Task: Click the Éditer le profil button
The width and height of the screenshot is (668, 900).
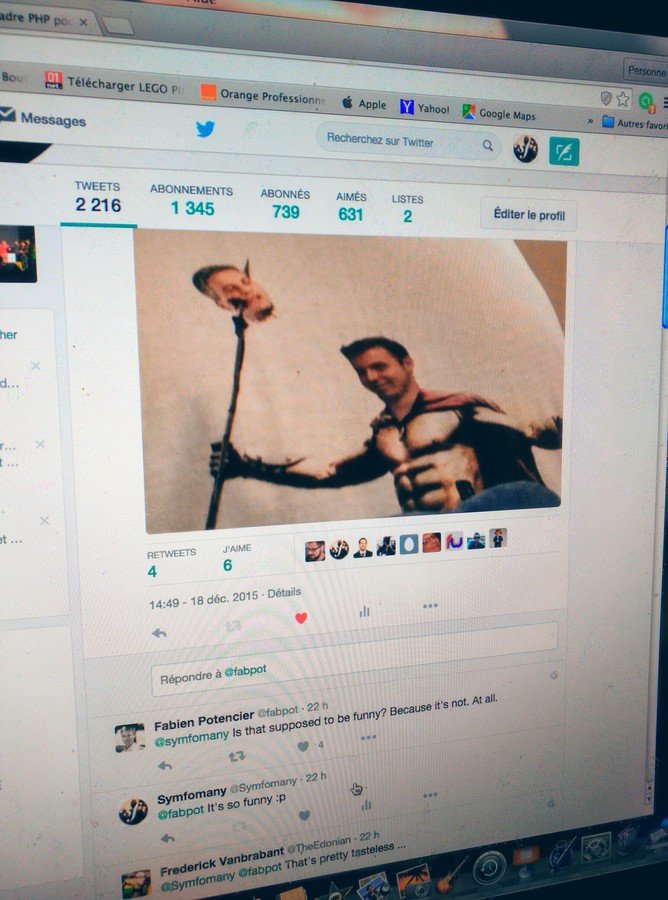Action: tap(529, 215)
